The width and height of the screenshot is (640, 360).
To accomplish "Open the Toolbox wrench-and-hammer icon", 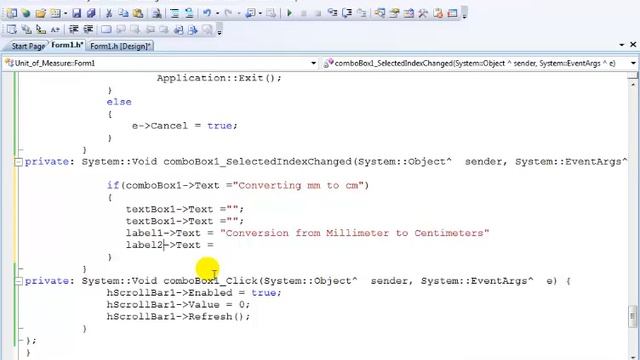I will (423, 13).
